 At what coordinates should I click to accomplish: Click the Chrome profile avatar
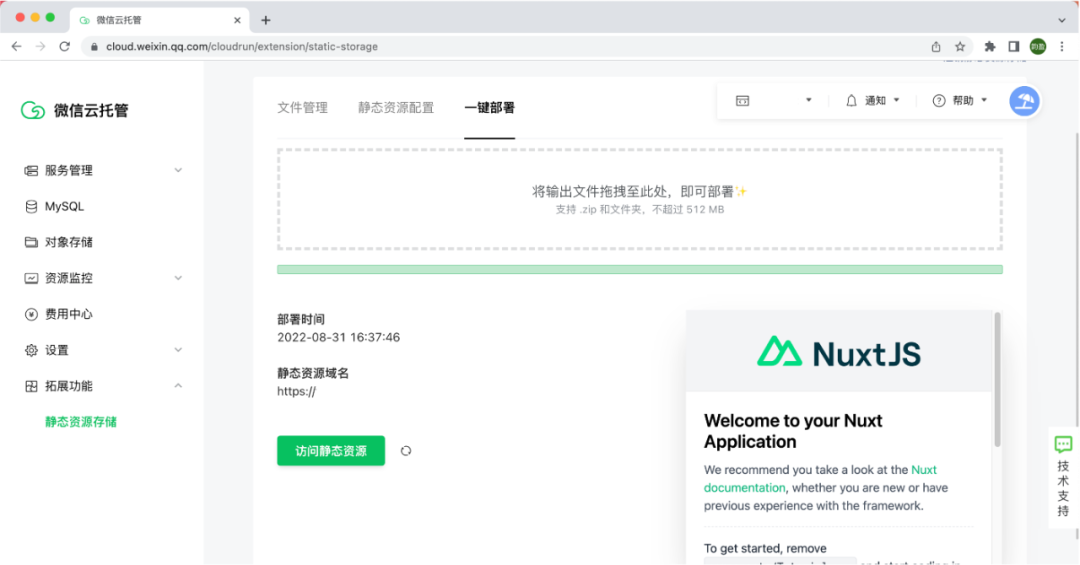tap(1038, 46)
